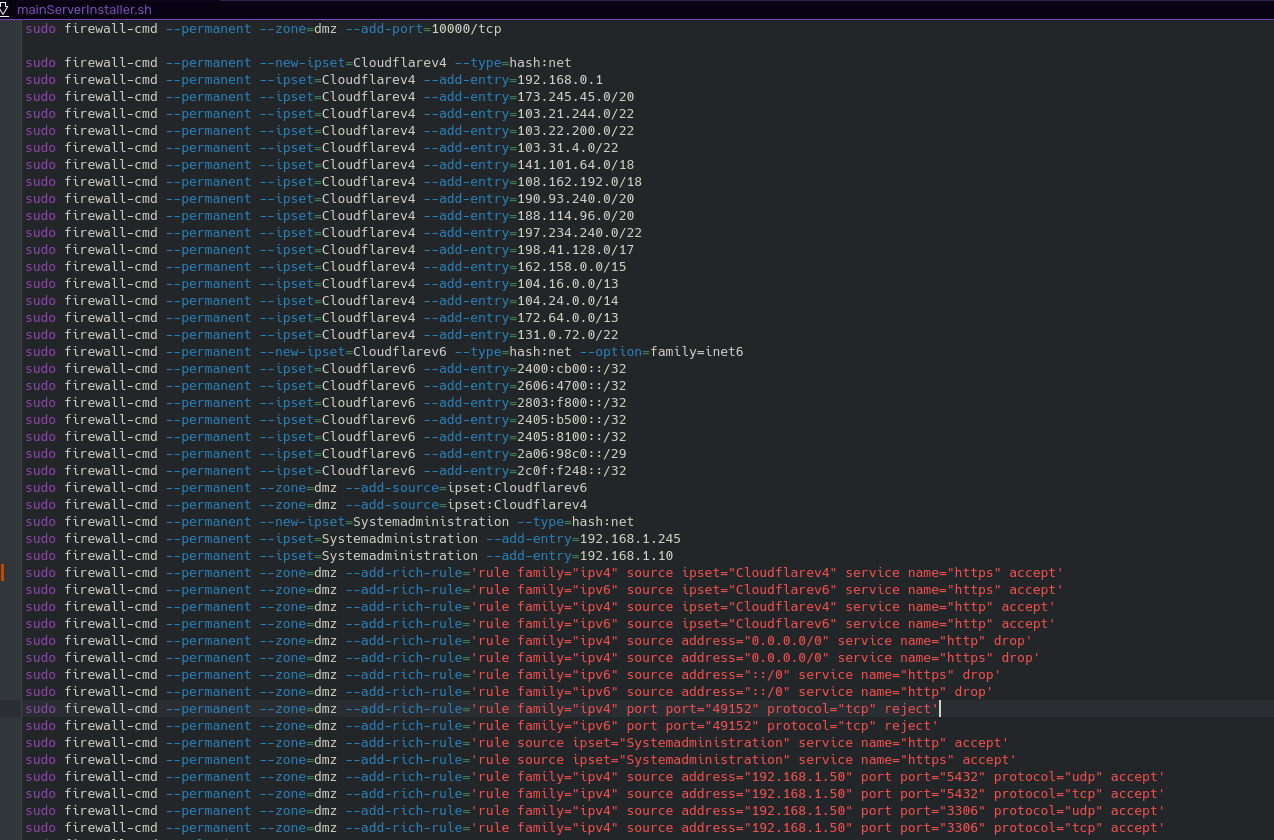
Task: Click the add-source ipset:Cloudflarev6 line
Action: pos(306,487)
